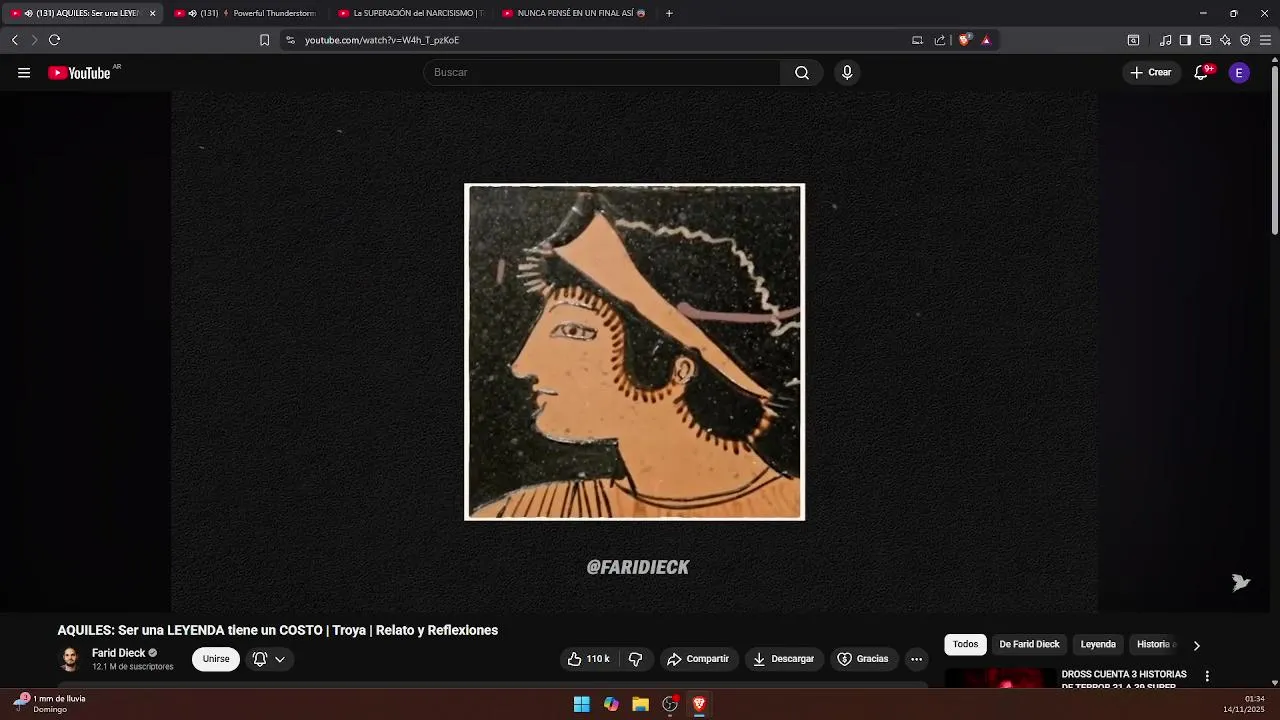Go back in browser history
This screenshot has height=720, width=1280.
tap(14, 40)
